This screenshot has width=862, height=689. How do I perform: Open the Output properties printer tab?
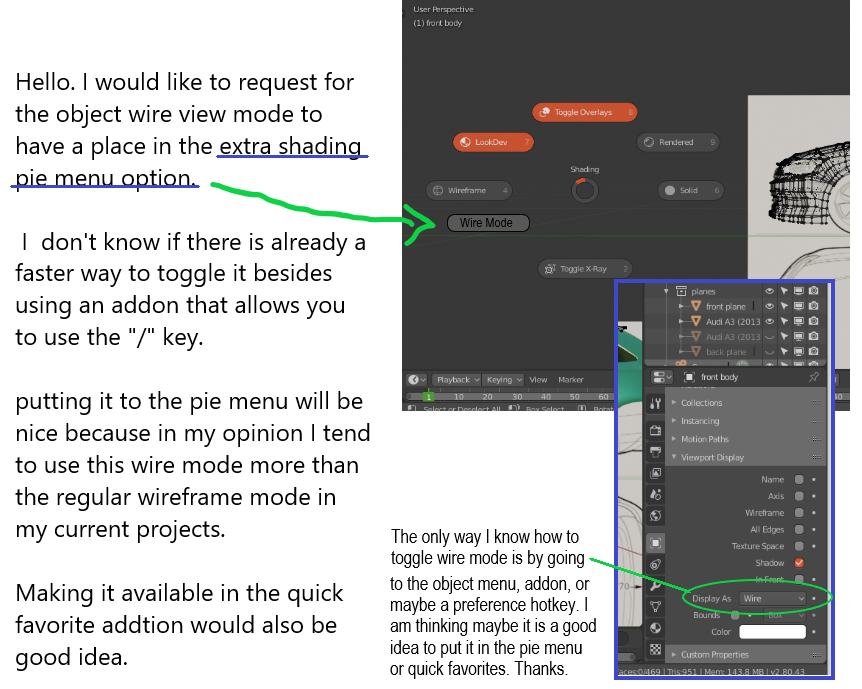[x=655, y=451]
